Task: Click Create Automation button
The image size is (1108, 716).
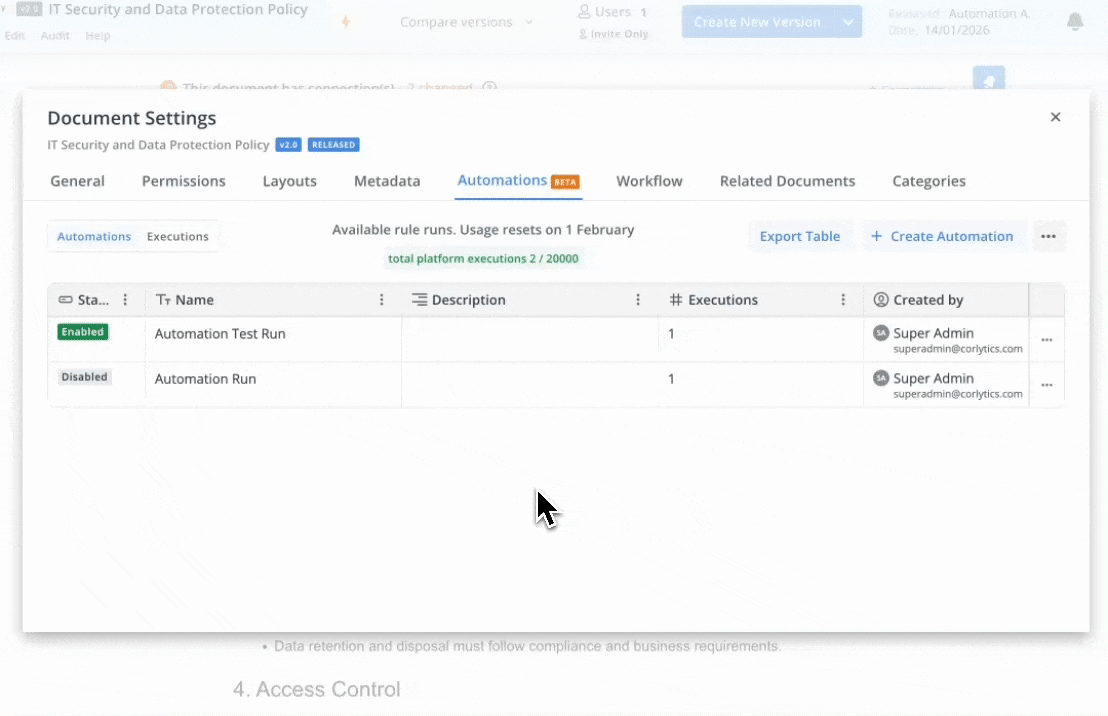Action: [x=942, y=237]
